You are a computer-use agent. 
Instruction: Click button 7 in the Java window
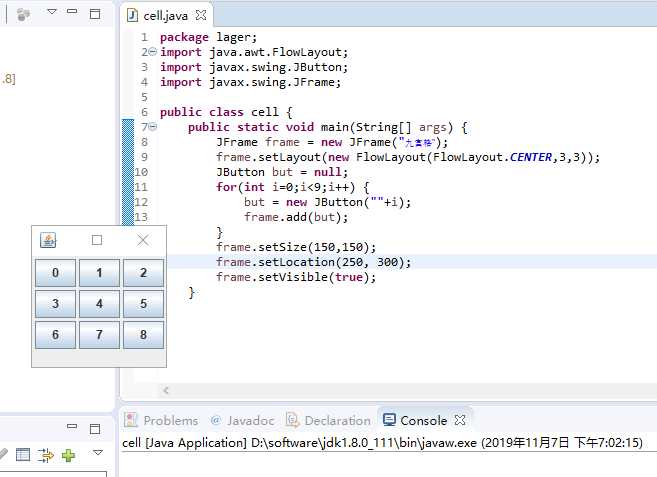pos(99,335)
